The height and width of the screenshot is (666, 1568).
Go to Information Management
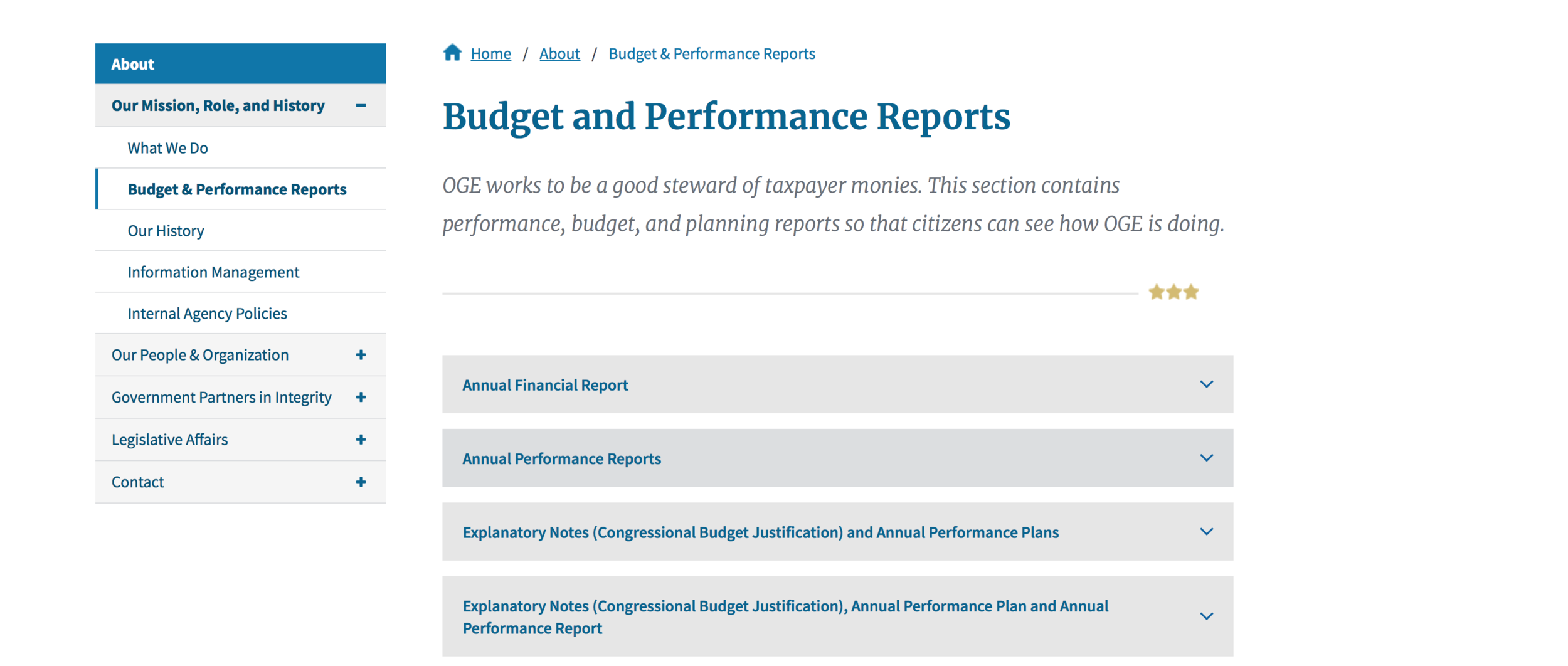213,272
